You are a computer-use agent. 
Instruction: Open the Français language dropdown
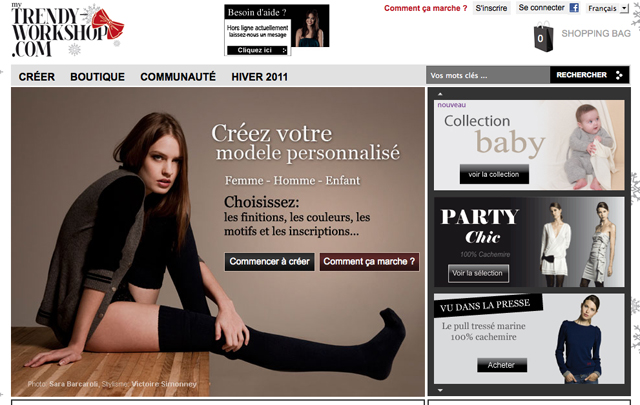[x=607, y=8]
